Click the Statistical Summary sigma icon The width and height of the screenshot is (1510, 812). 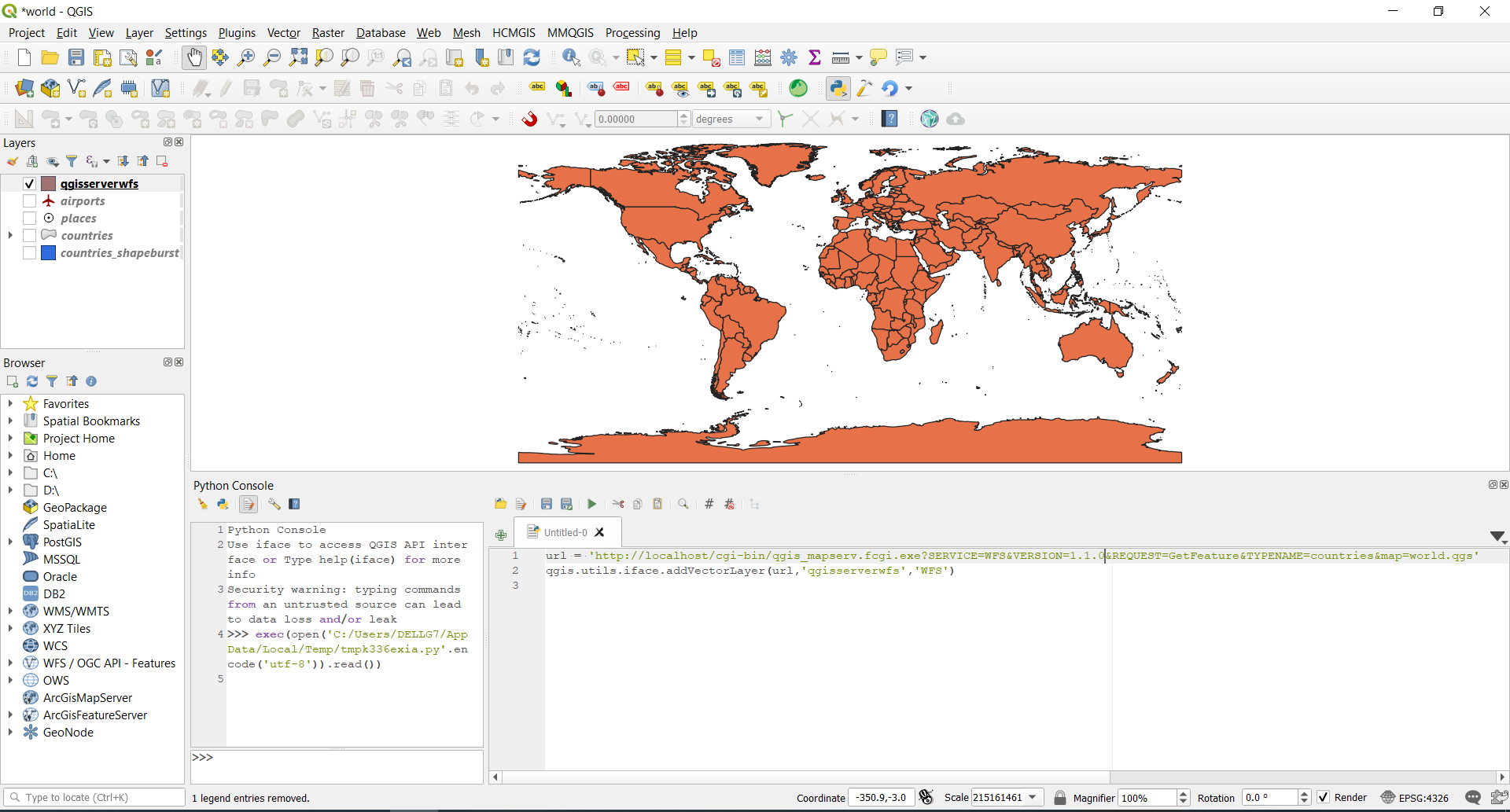[x=815, y=57]
